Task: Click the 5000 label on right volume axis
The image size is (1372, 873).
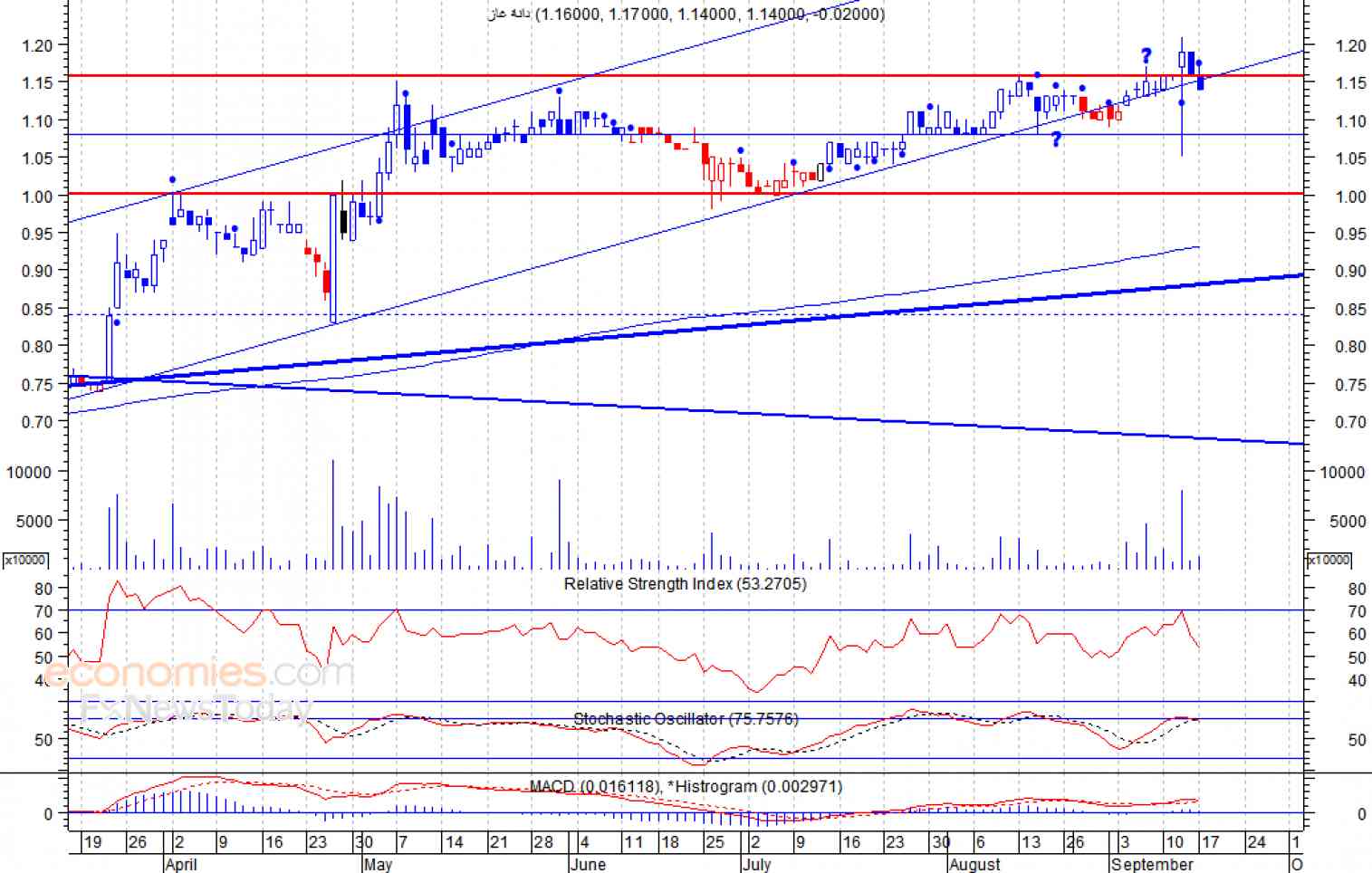Action: click(1348, 522)
